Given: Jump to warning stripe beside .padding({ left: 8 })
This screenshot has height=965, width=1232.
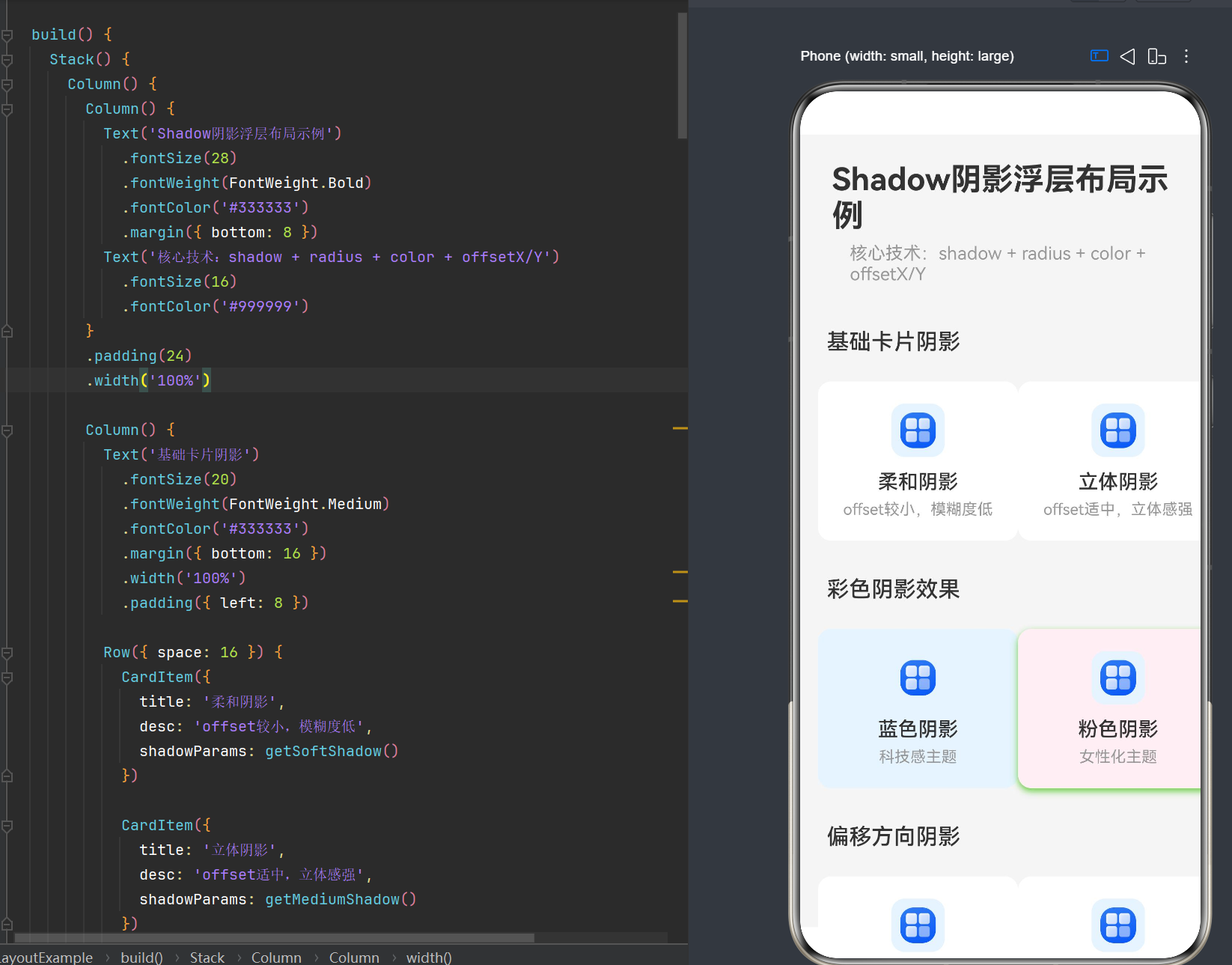Looking at the screenshot, I should tap(680, 601).
